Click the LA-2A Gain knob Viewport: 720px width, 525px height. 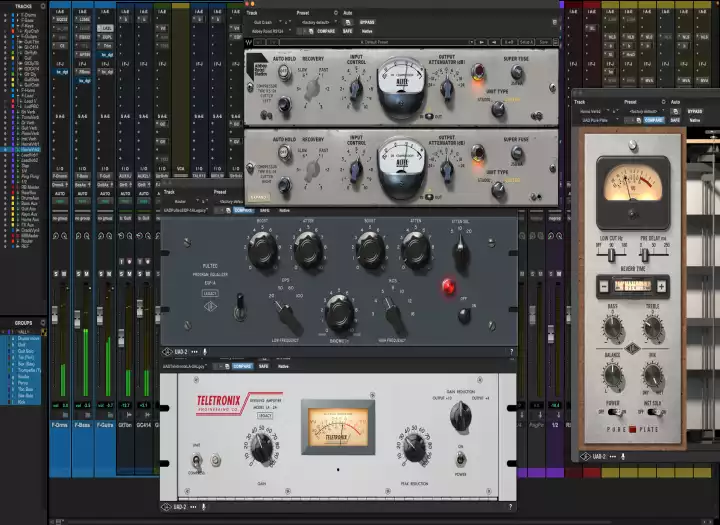pos(263,448)
